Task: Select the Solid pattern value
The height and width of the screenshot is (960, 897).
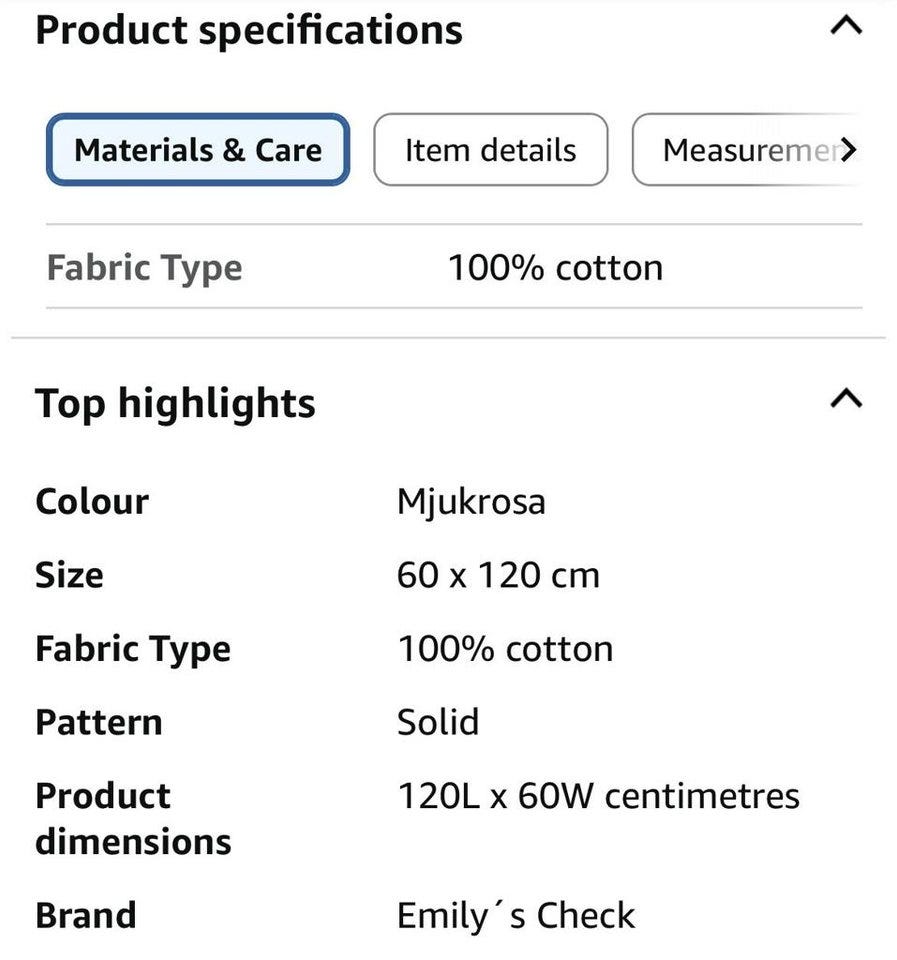Action: tap(438, 722)
